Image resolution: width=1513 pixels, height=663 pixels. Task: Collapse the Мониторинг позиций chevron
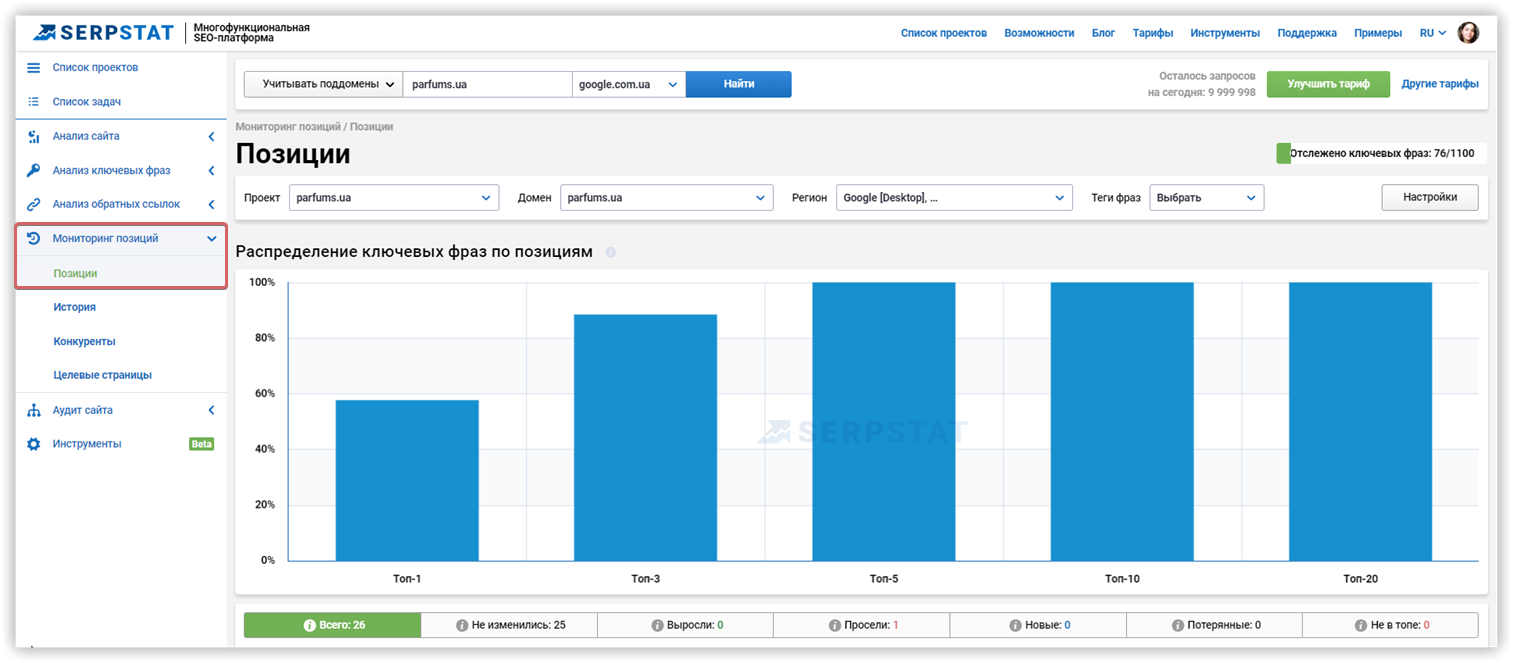pyautogui.click(x=211, y=239)
